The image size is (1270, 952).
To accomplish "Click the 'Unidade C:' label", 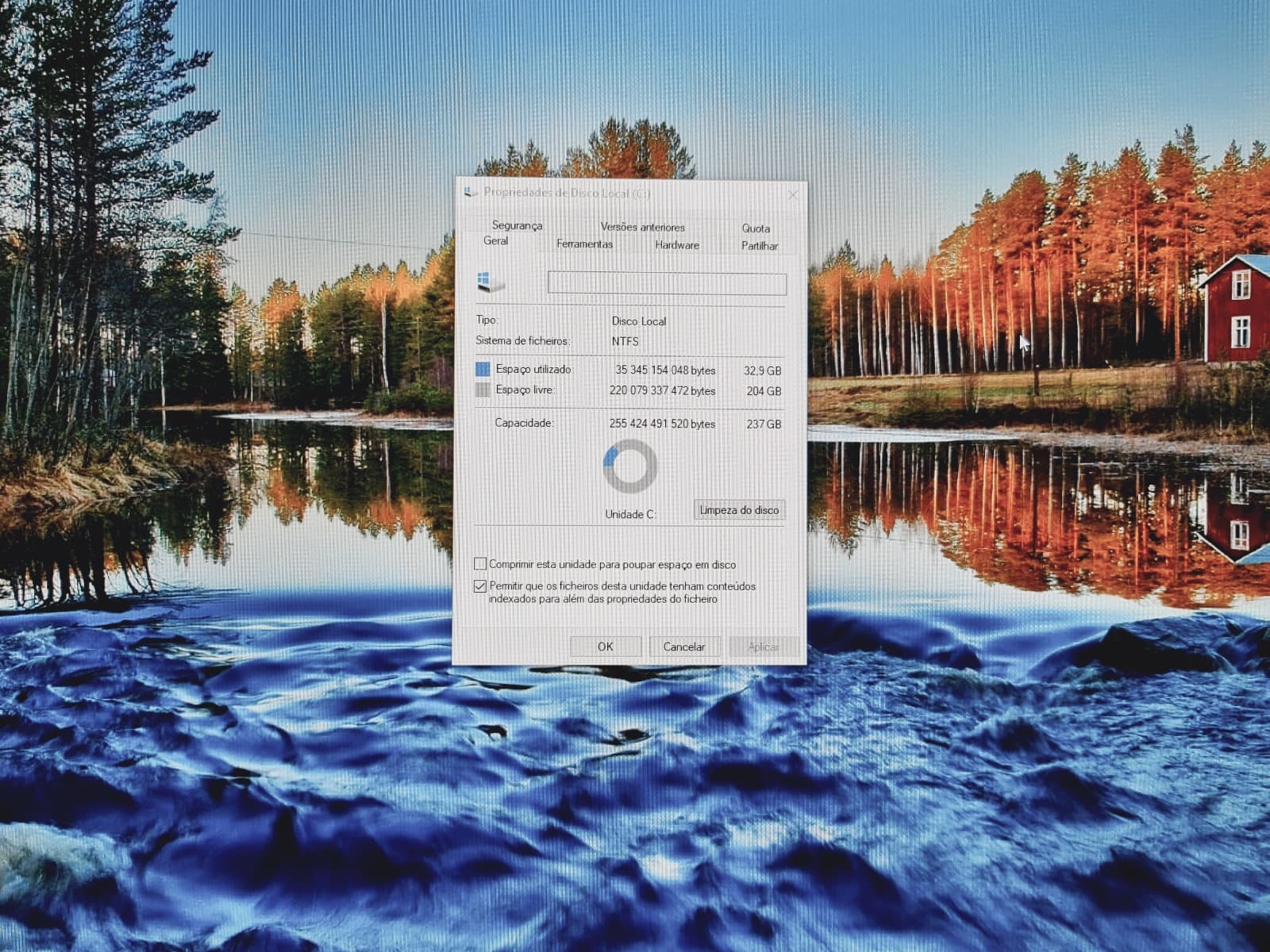I will click(630, 514).
